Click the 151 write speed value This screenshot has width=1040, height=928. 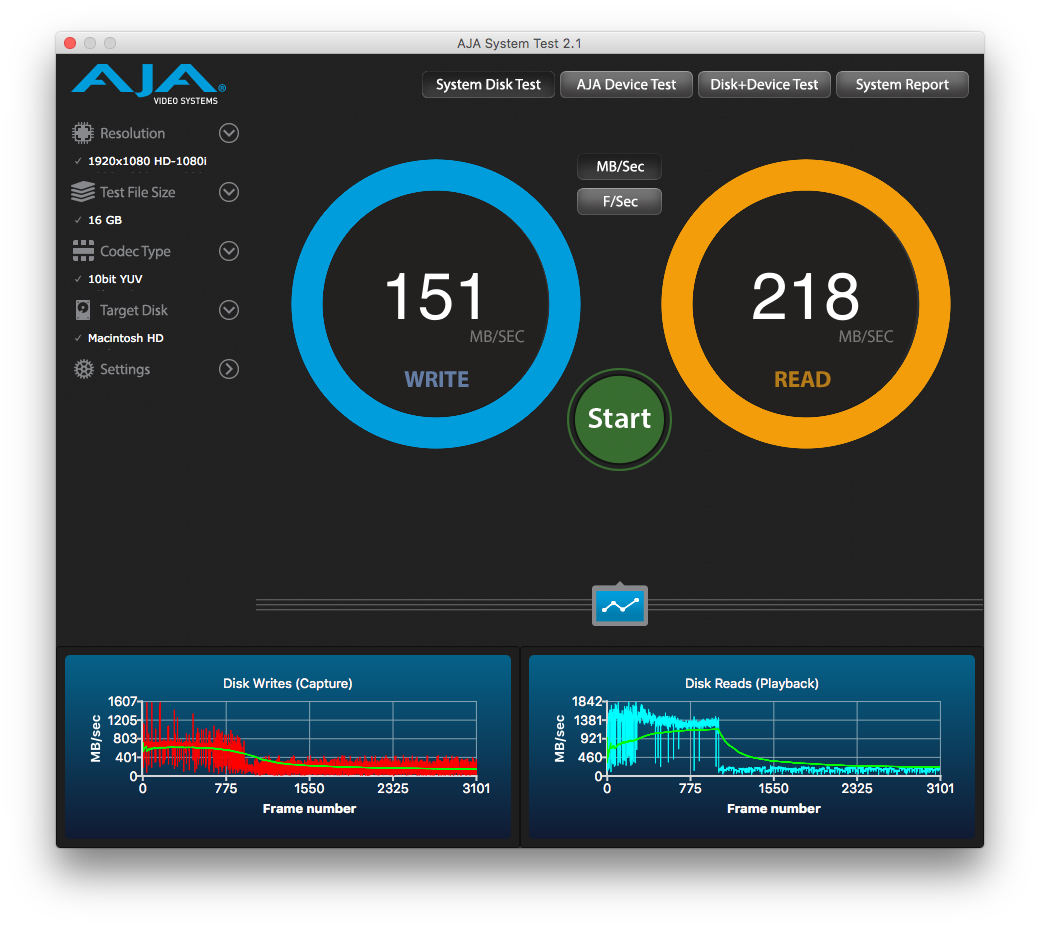pyautogui.click(x=434, y=297)
